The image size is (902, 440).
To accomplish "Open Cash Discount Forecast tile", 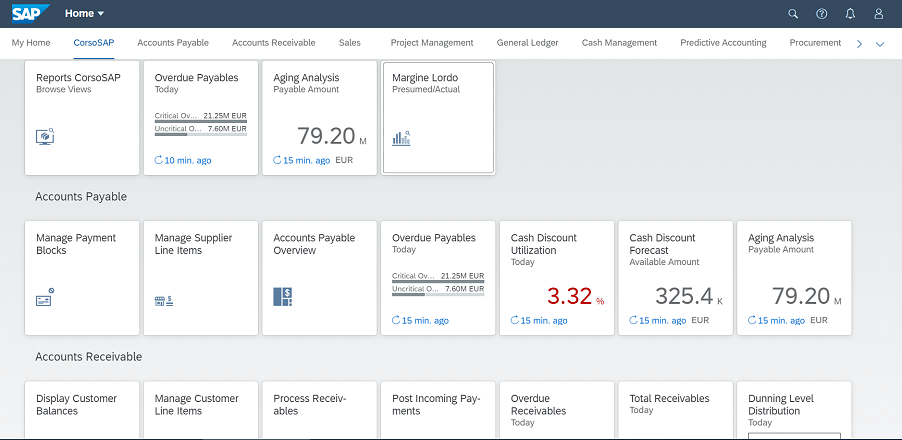I will (675, 278).
